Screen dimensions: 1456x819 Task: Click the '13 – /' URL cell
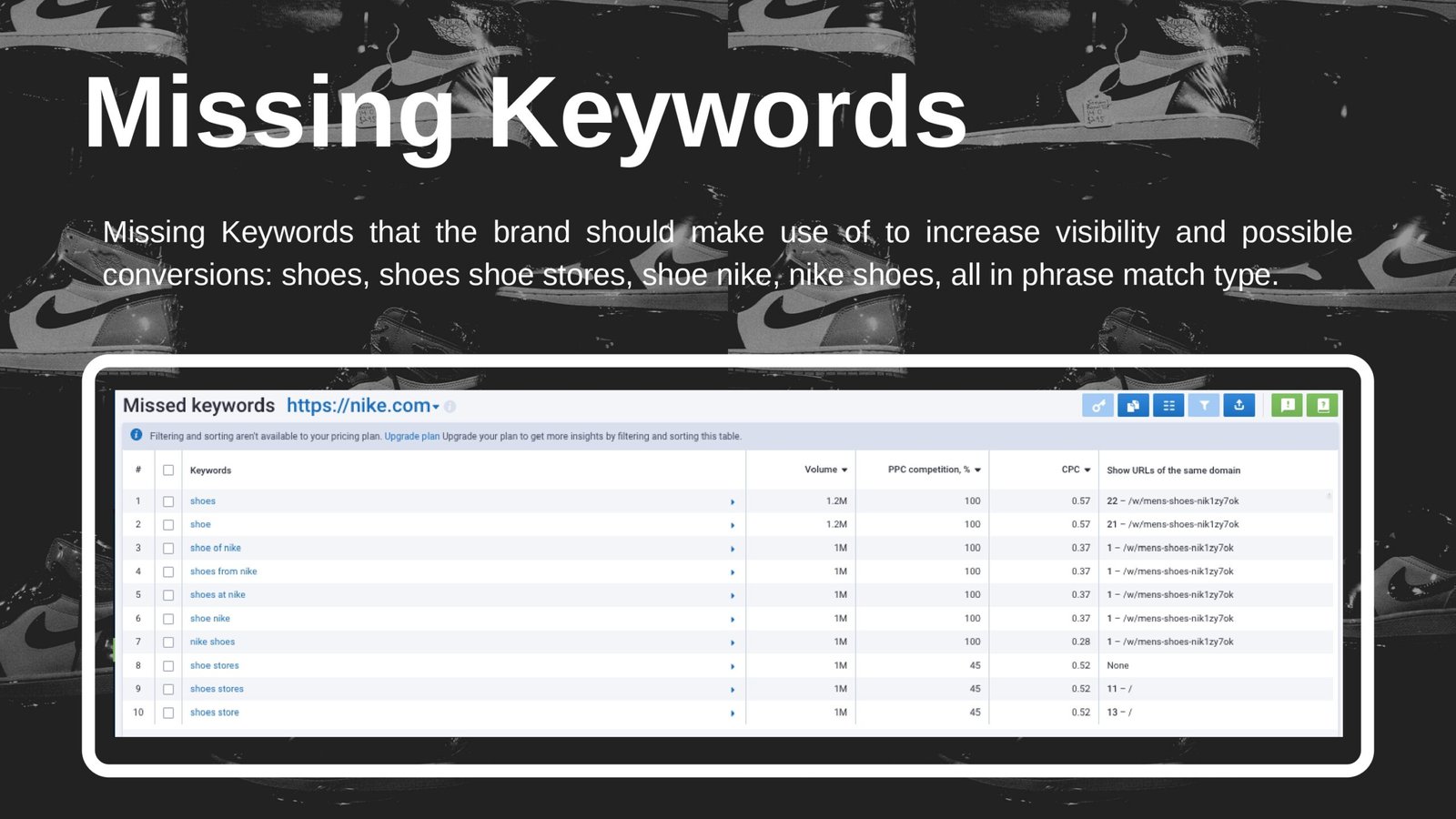click(1119, 713)
